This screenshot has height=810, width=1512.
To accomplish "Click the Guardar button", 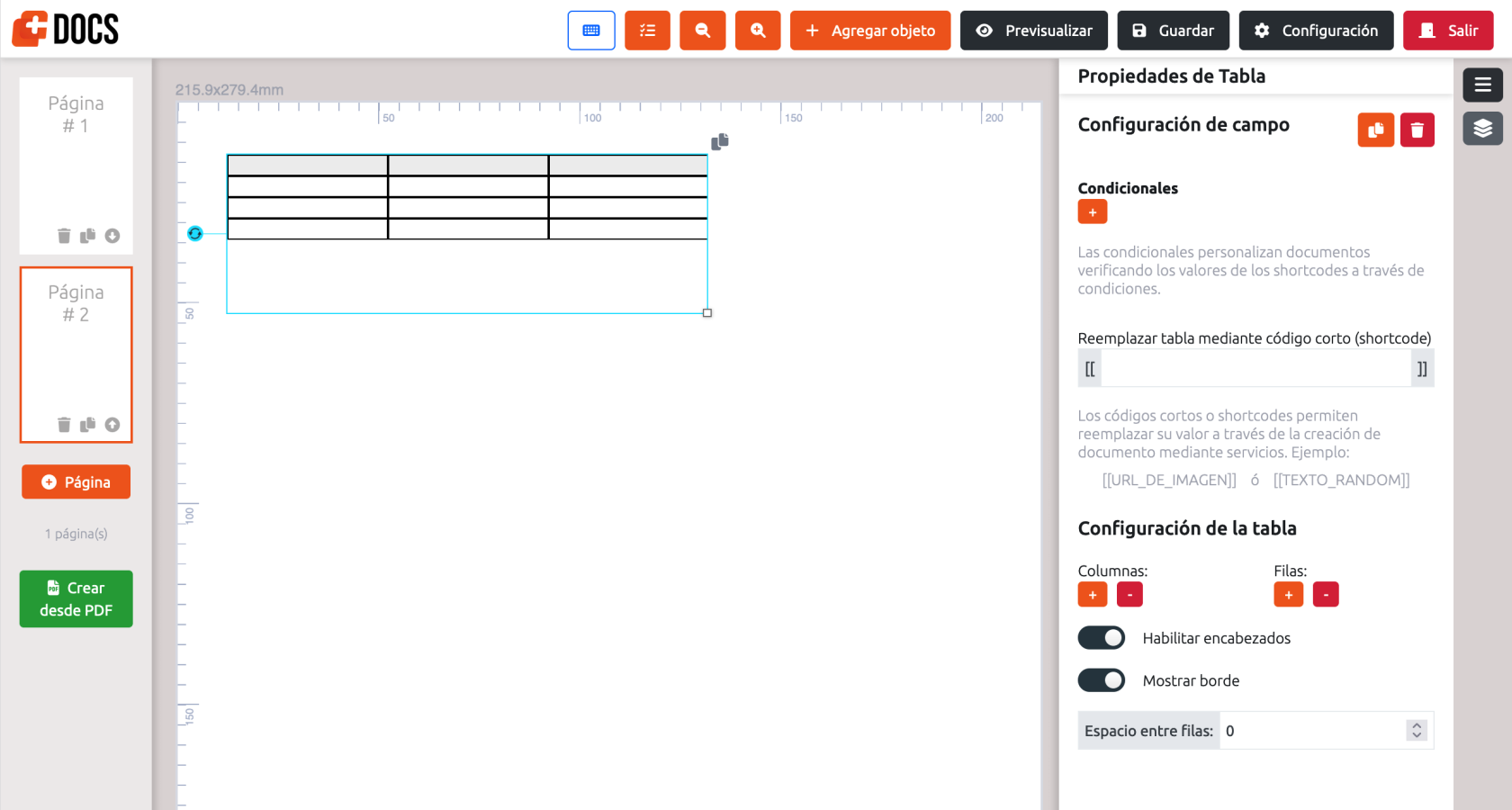I will point(1174,31).
